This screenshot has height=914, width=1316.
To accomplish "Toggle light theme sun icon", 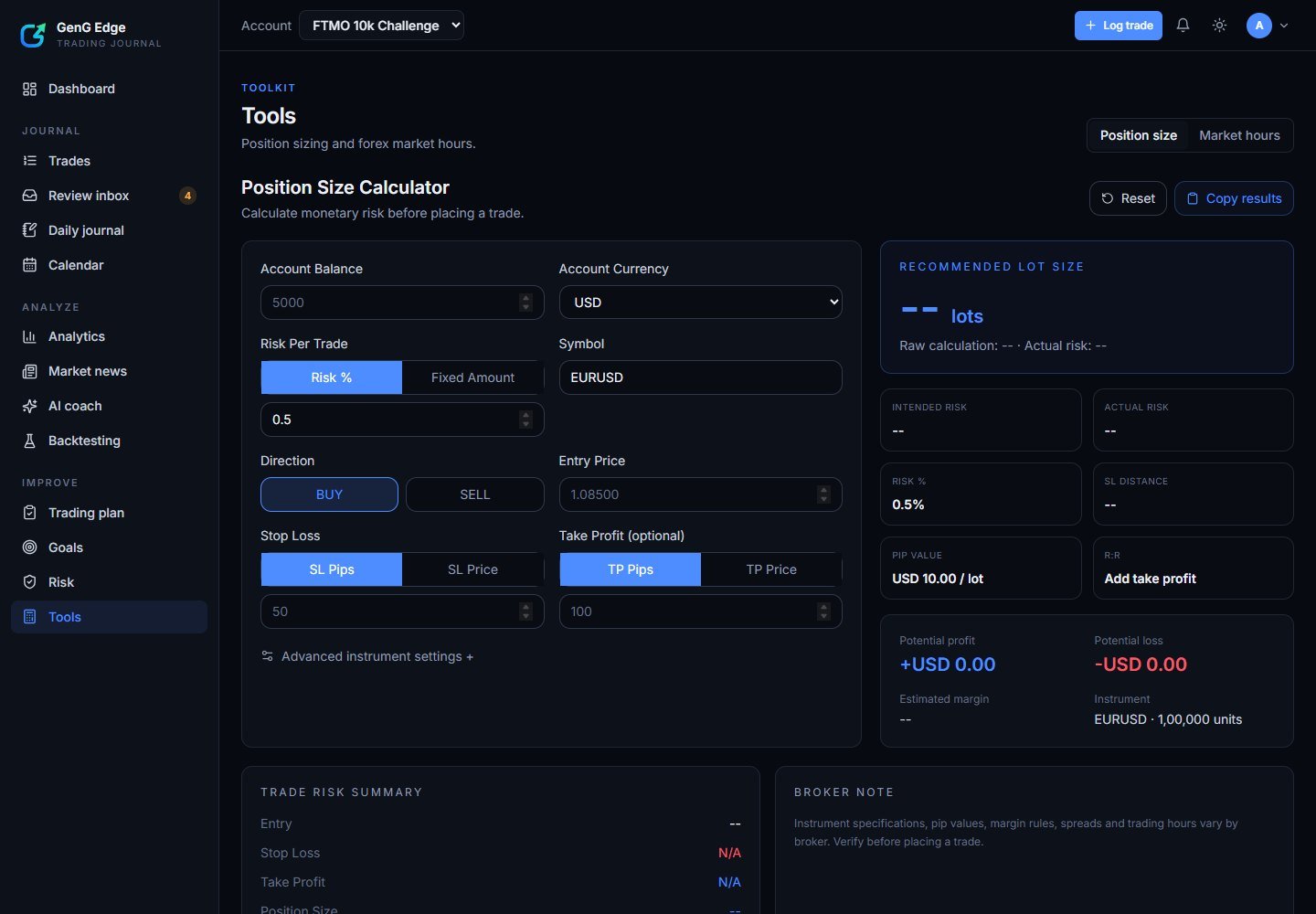I will [x=1219, y=26].
